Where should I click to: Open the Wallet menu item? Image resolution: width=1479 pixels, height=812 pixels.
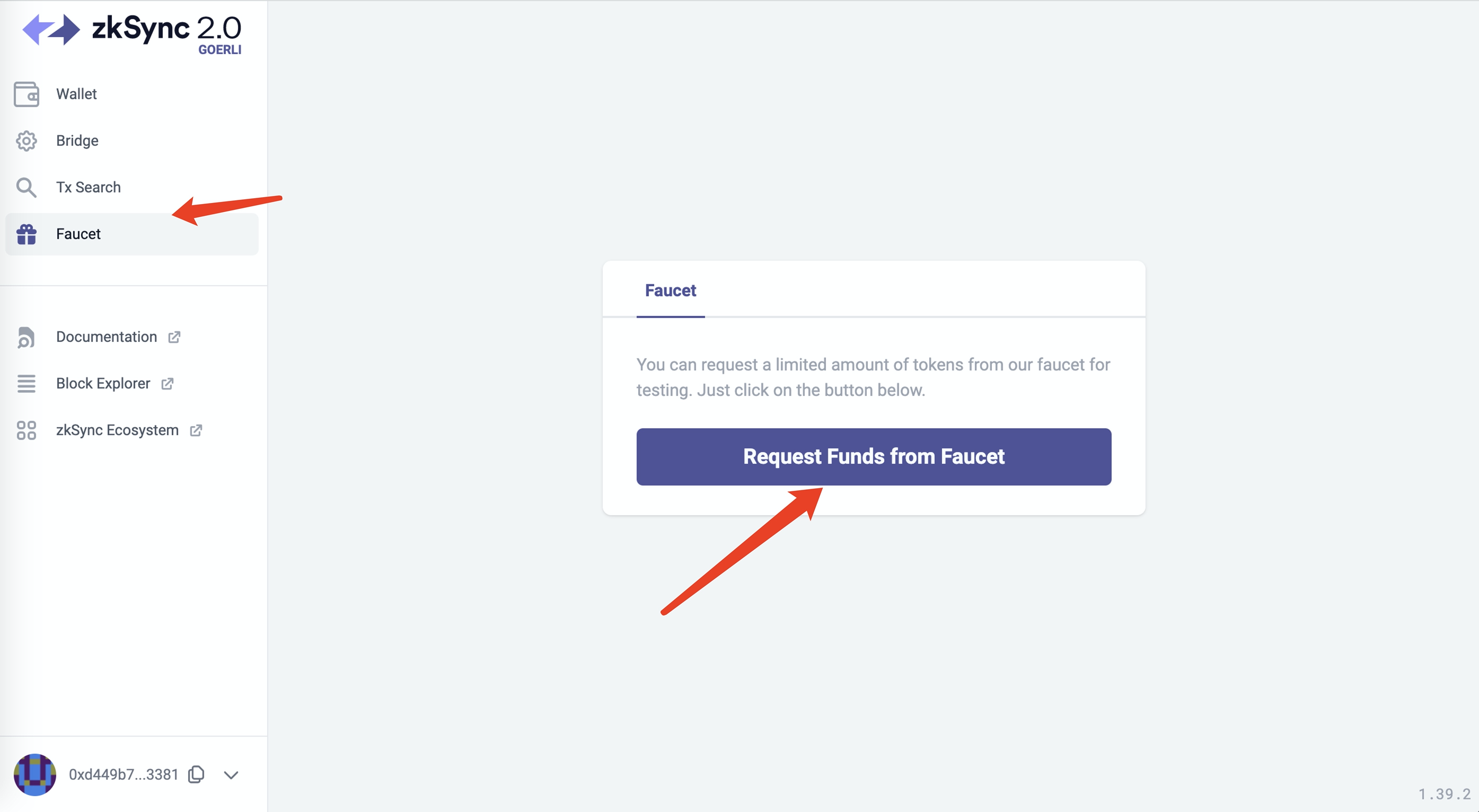[76, 94]
